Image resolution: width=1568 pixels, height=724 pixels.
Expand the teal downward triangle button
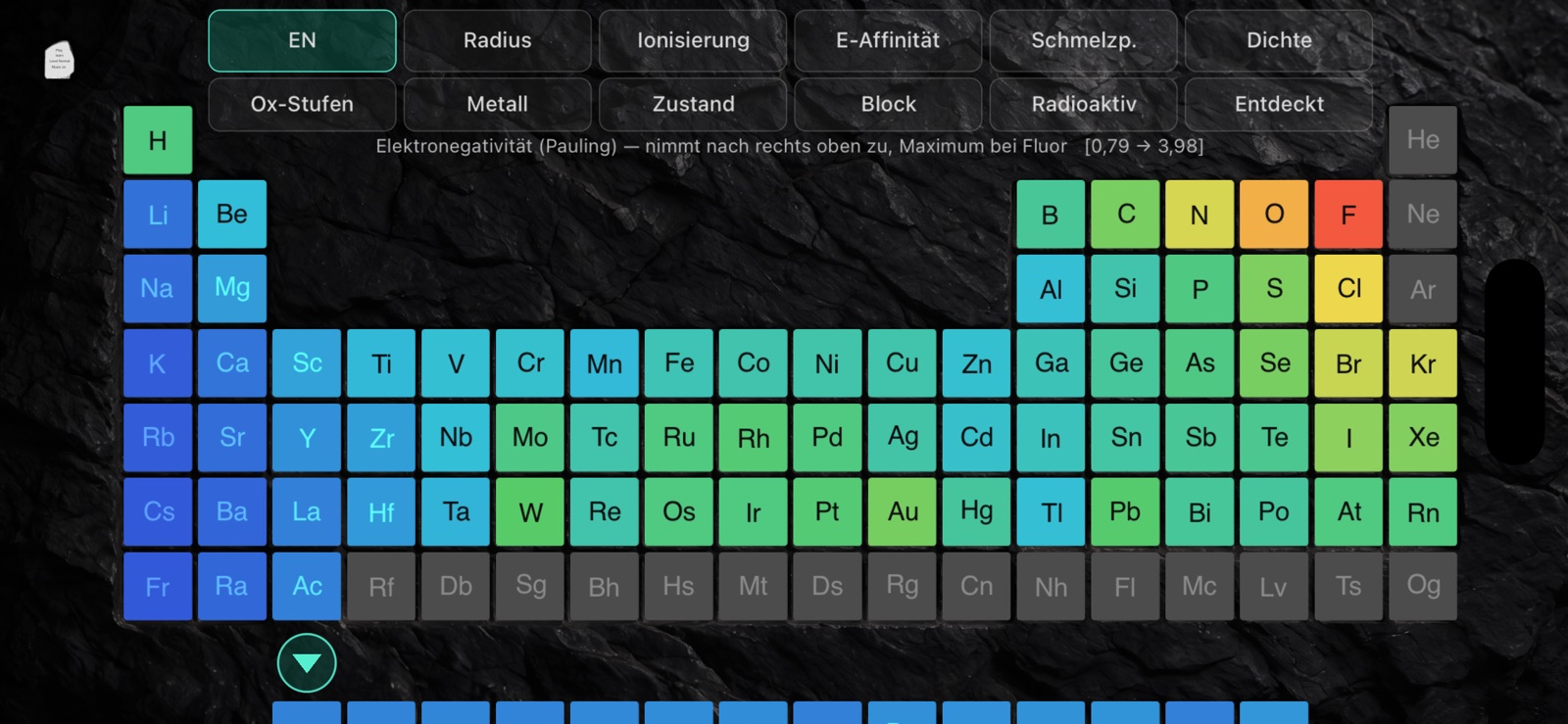307,663
